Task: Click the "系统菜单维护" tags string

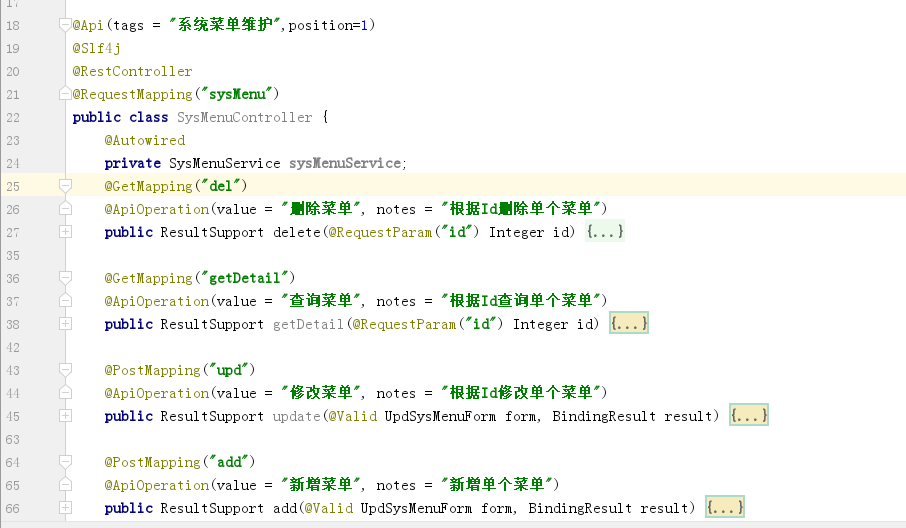Action: pyautogui.click(x=225, y=24)
